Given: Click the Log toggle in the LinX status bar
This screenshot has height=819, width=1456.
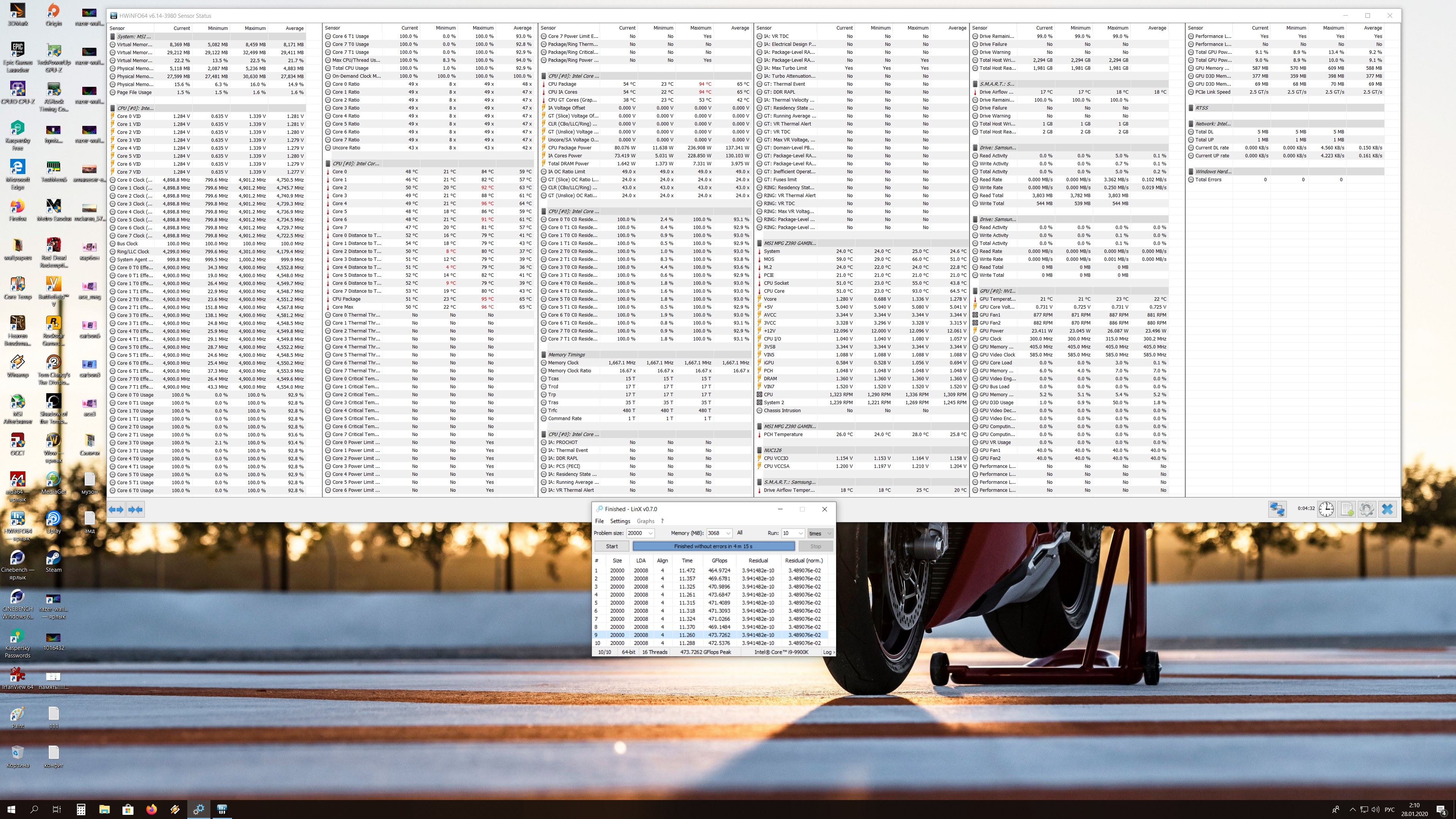Looking at the screenshot, I should click(x=828, y=652).
